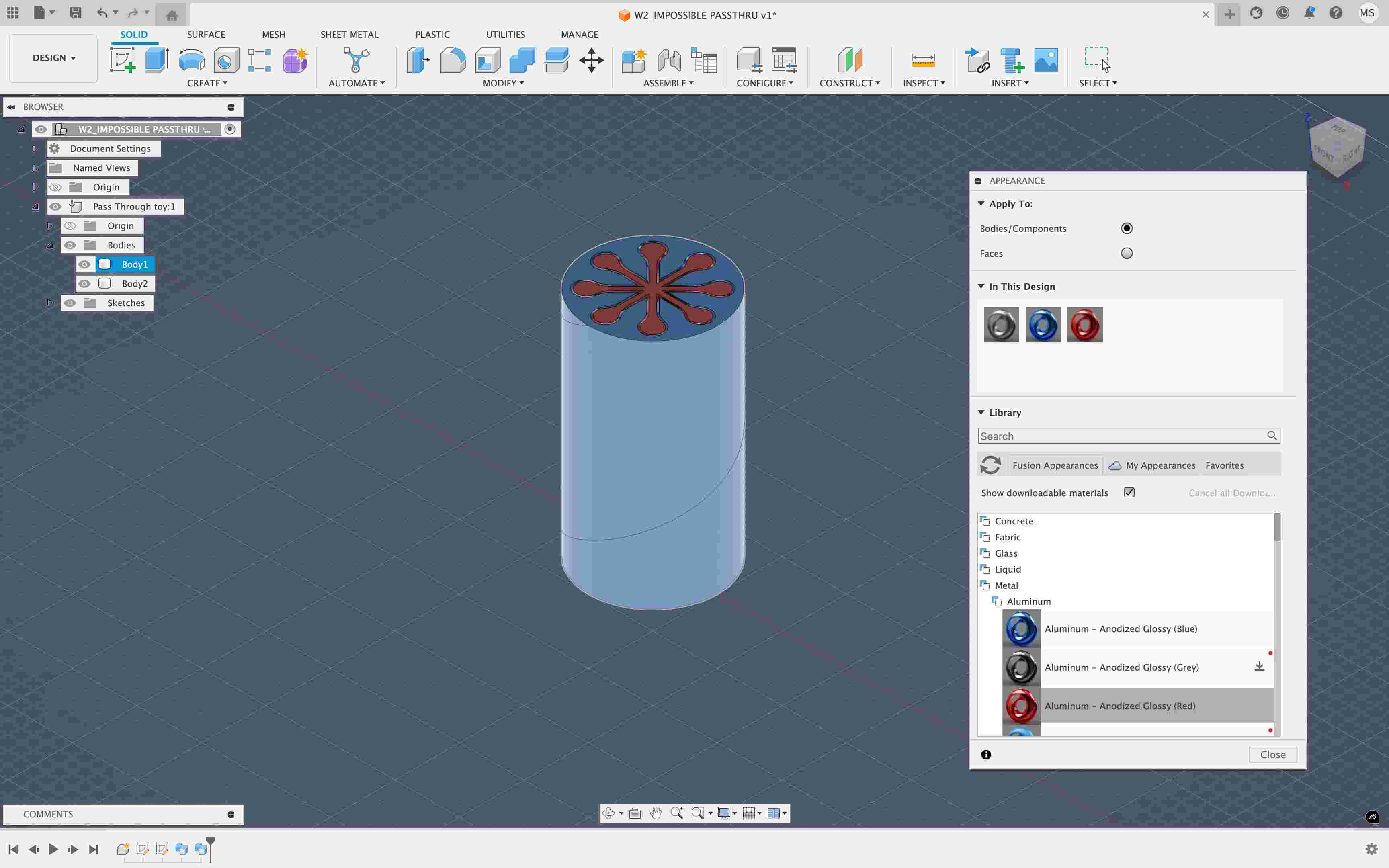Switch to the UTILITIES tab
This screenshot has height=868, width=1389.
[x=505, y=35]
